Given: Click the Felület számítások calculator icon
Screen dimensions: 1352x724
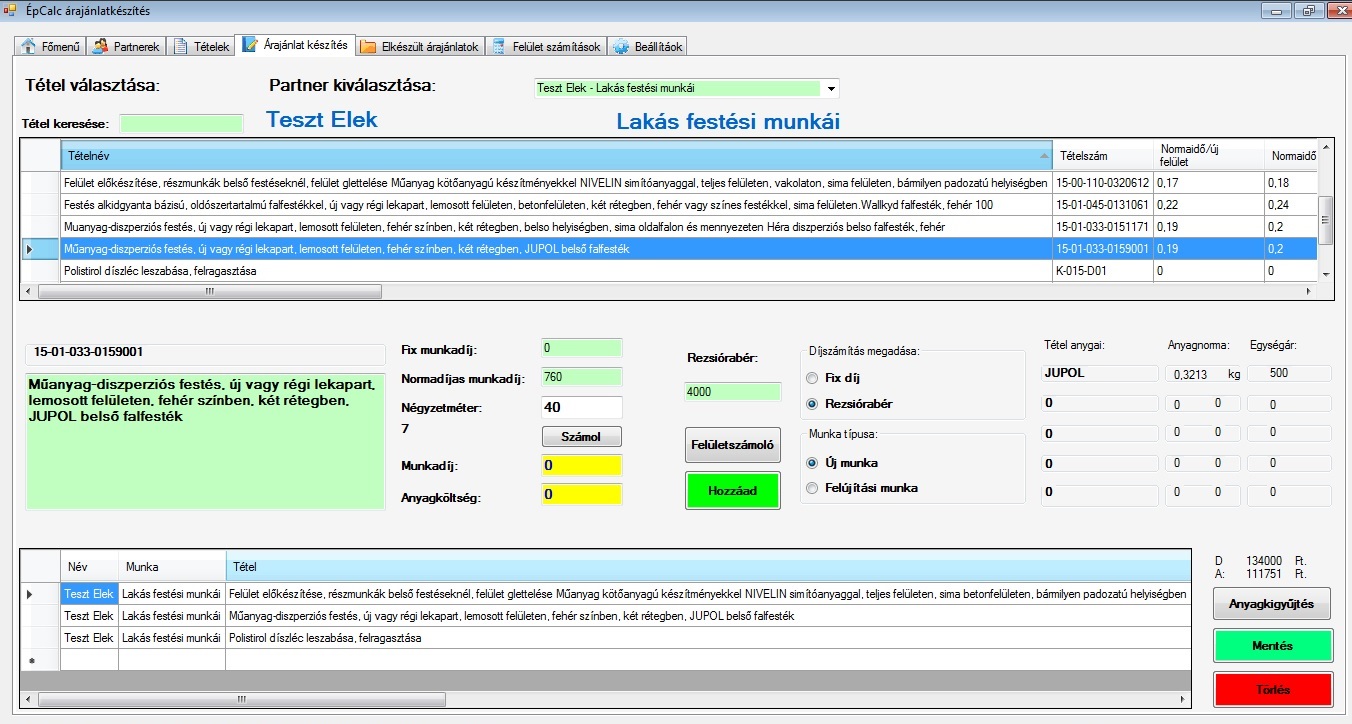Looking at the screenshot, I should (499, 47).
